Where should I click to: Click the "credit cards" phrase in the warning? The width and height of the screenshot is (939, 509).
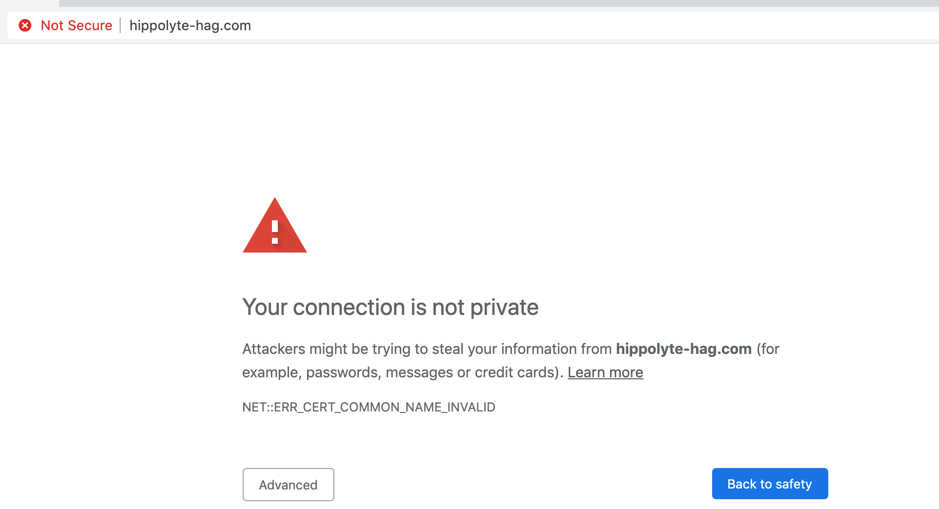click(x=518, y=372)
